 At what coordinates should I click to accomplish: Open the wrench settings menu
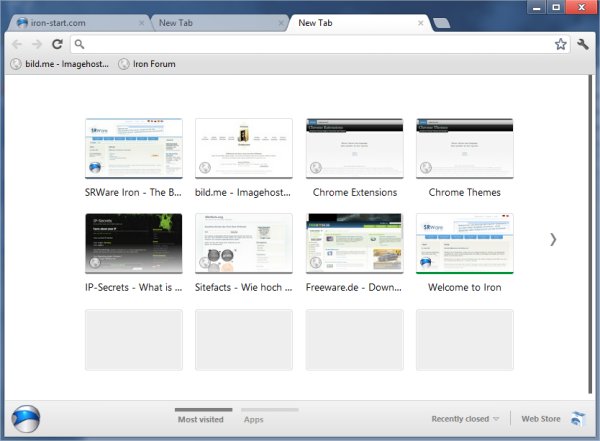point(583,44)
